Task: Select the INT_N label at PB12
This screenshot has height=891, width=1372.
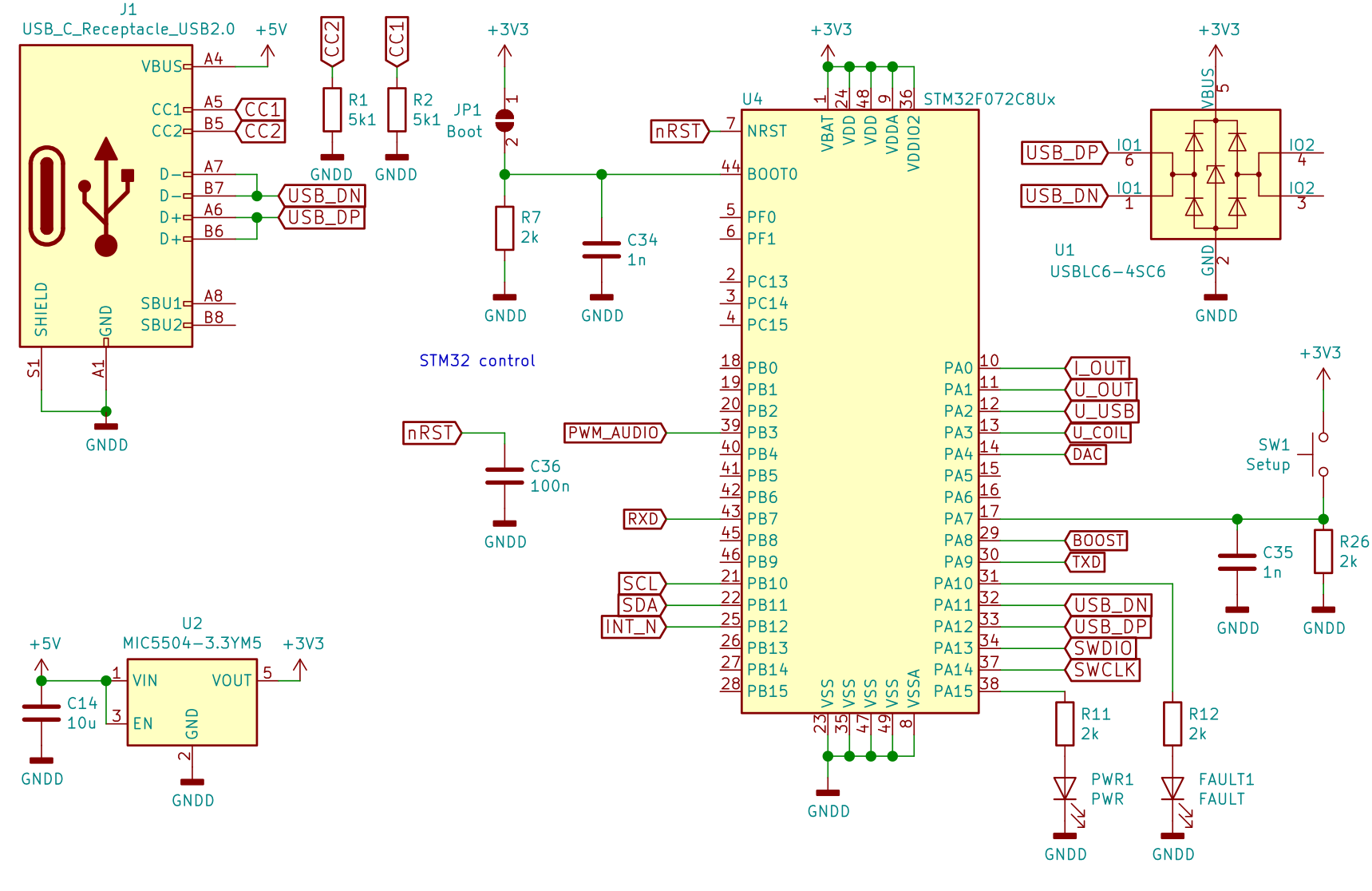Action: point(633,627)
